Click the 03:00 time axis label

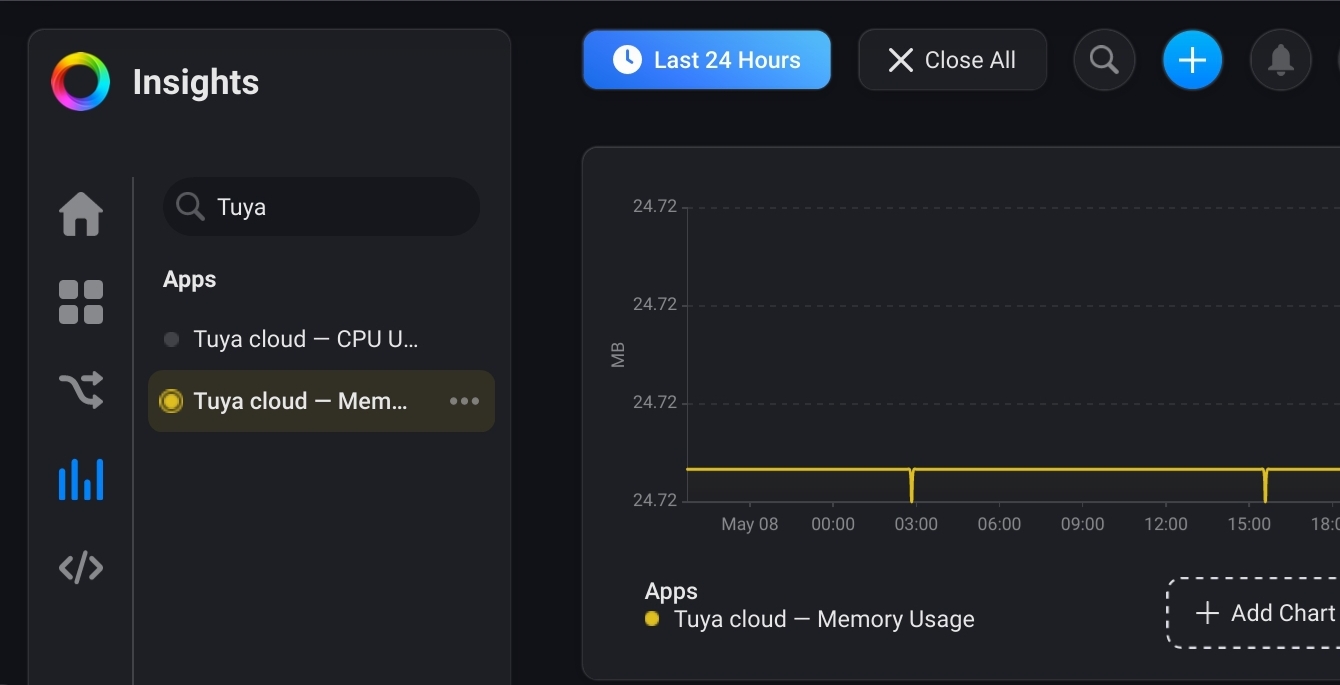pos(916,524)
